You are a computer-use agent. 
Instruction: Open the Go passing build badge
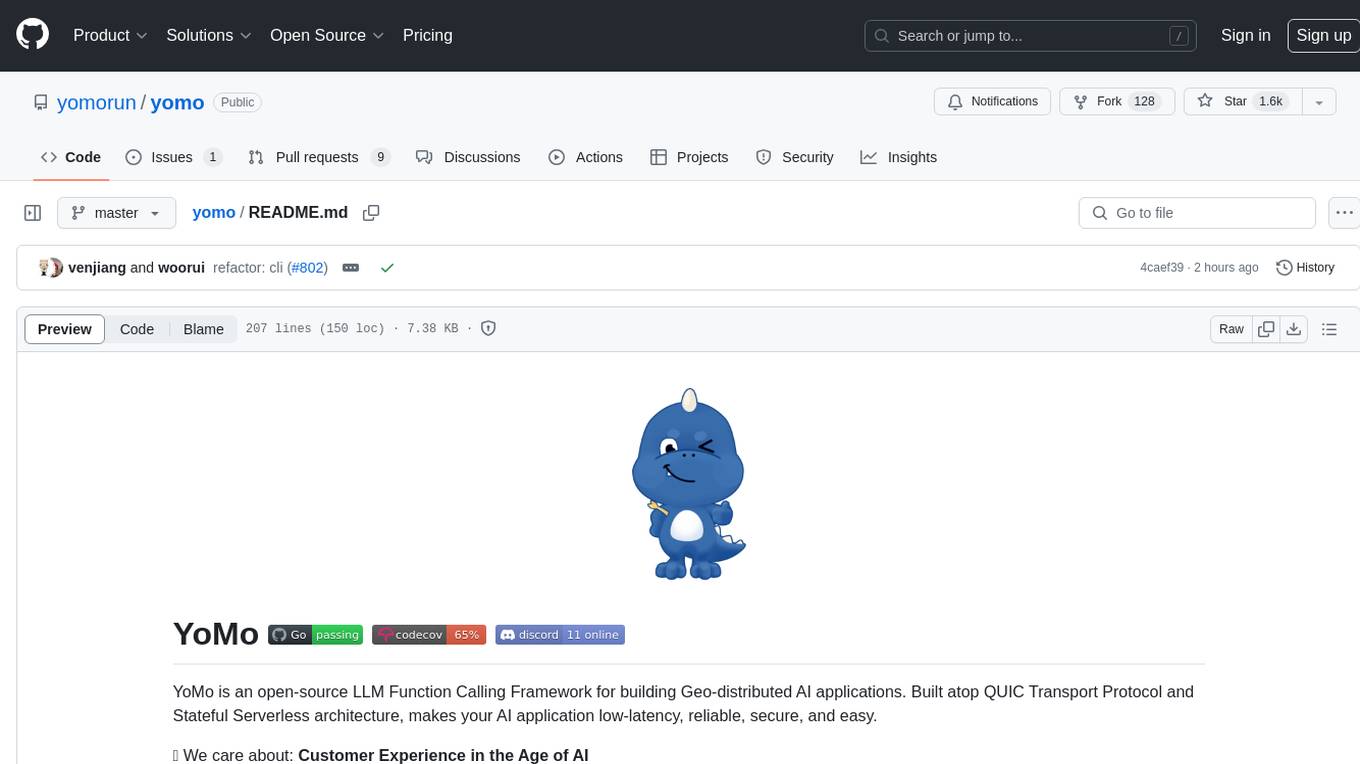[x=315, y=635]
